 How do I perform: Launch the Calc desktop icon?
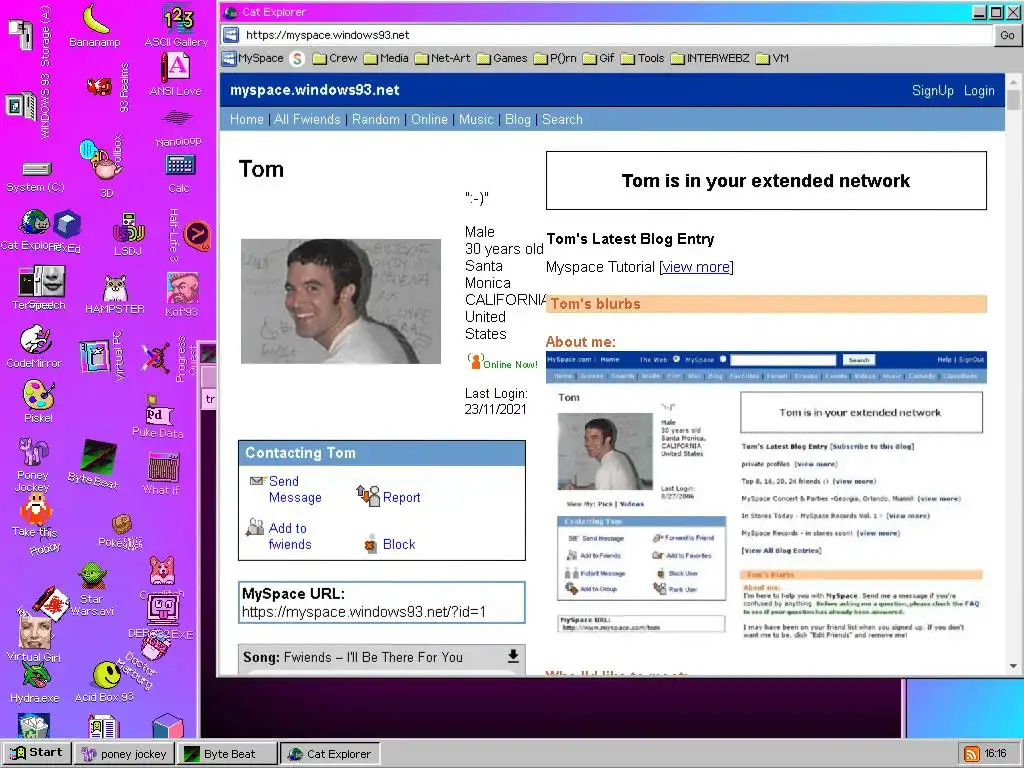tap(179, 173)
